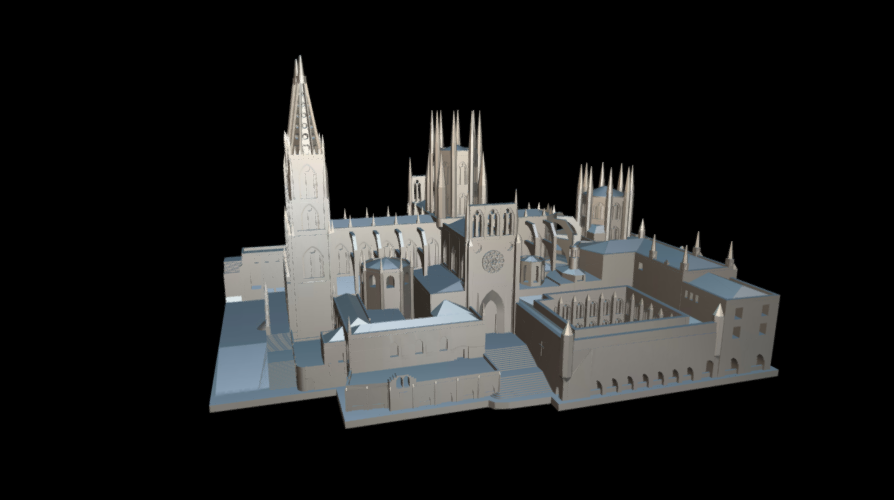This screenshot has width=895, height=500.
Task: Click the tall spire tower of the cathedral model
Action: (307, 197)
